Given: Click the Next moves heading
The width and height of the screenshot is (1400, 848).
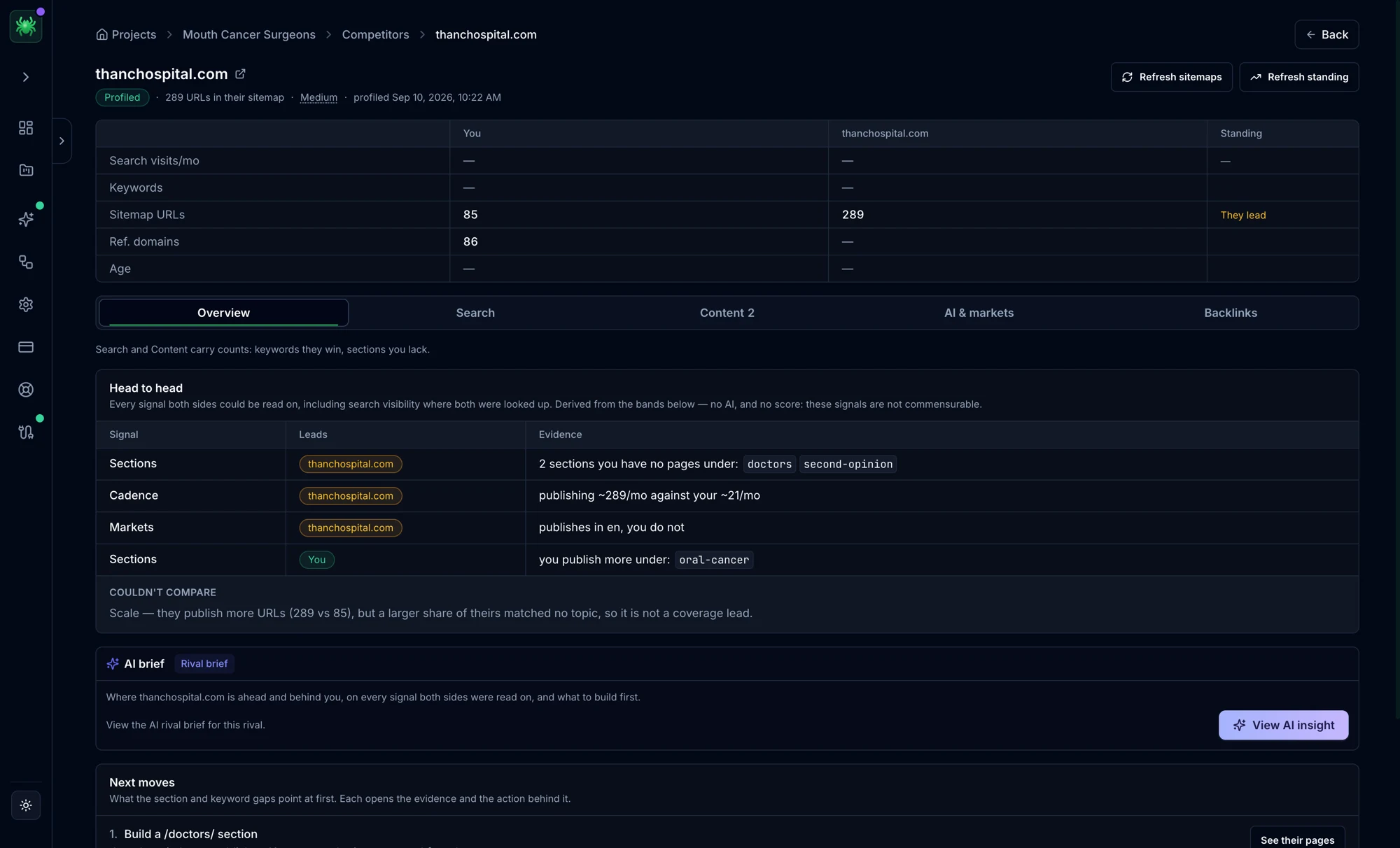Looking at the screenshot, I should (142, 783).
